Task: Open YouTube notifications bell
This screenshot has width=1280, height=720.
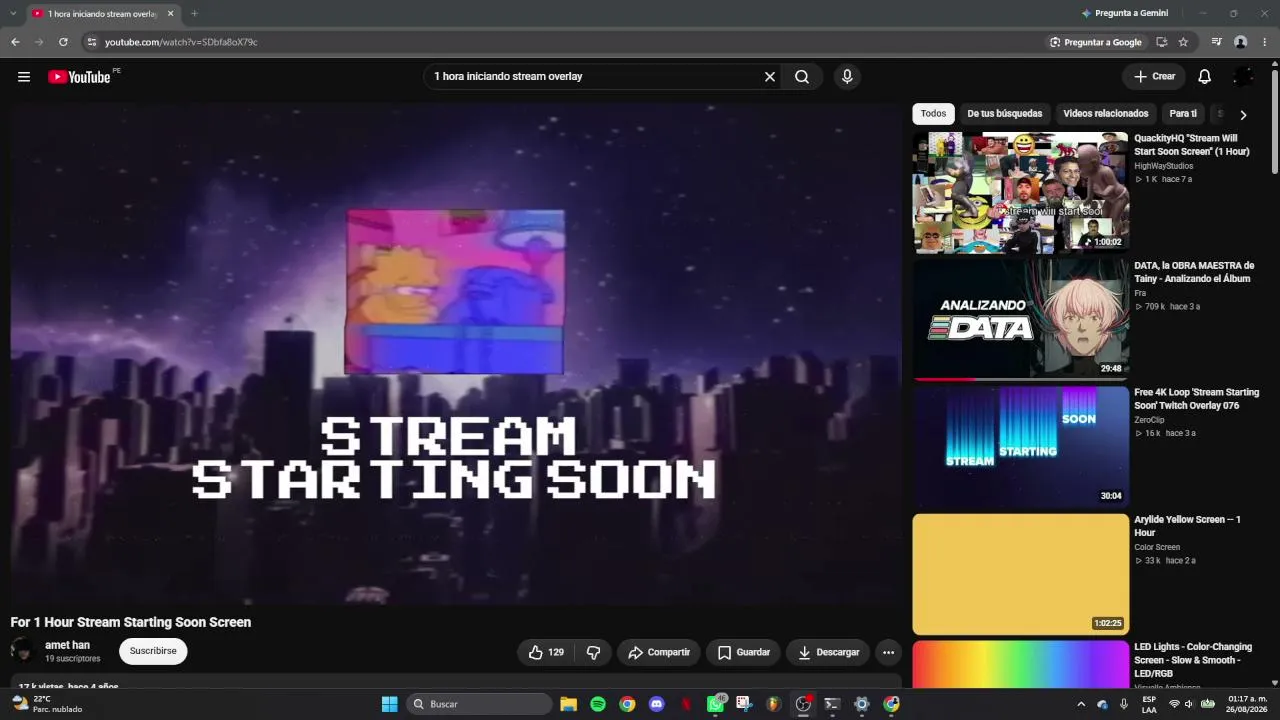Action: click(1205, 77)
